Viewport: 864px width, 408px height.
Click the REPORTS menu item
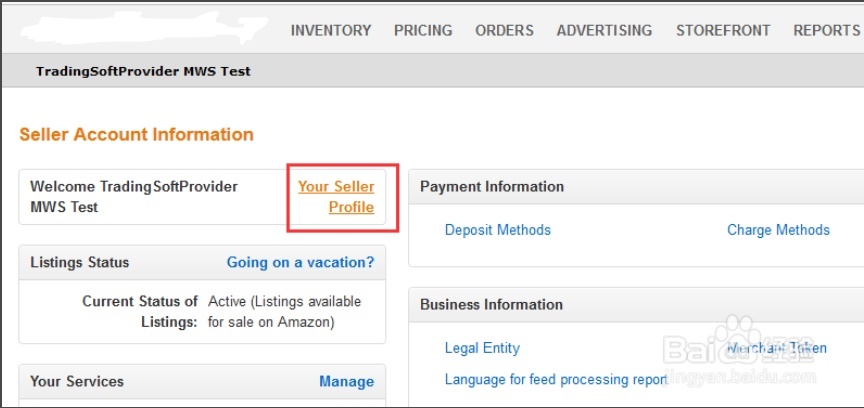coord(826,30)
